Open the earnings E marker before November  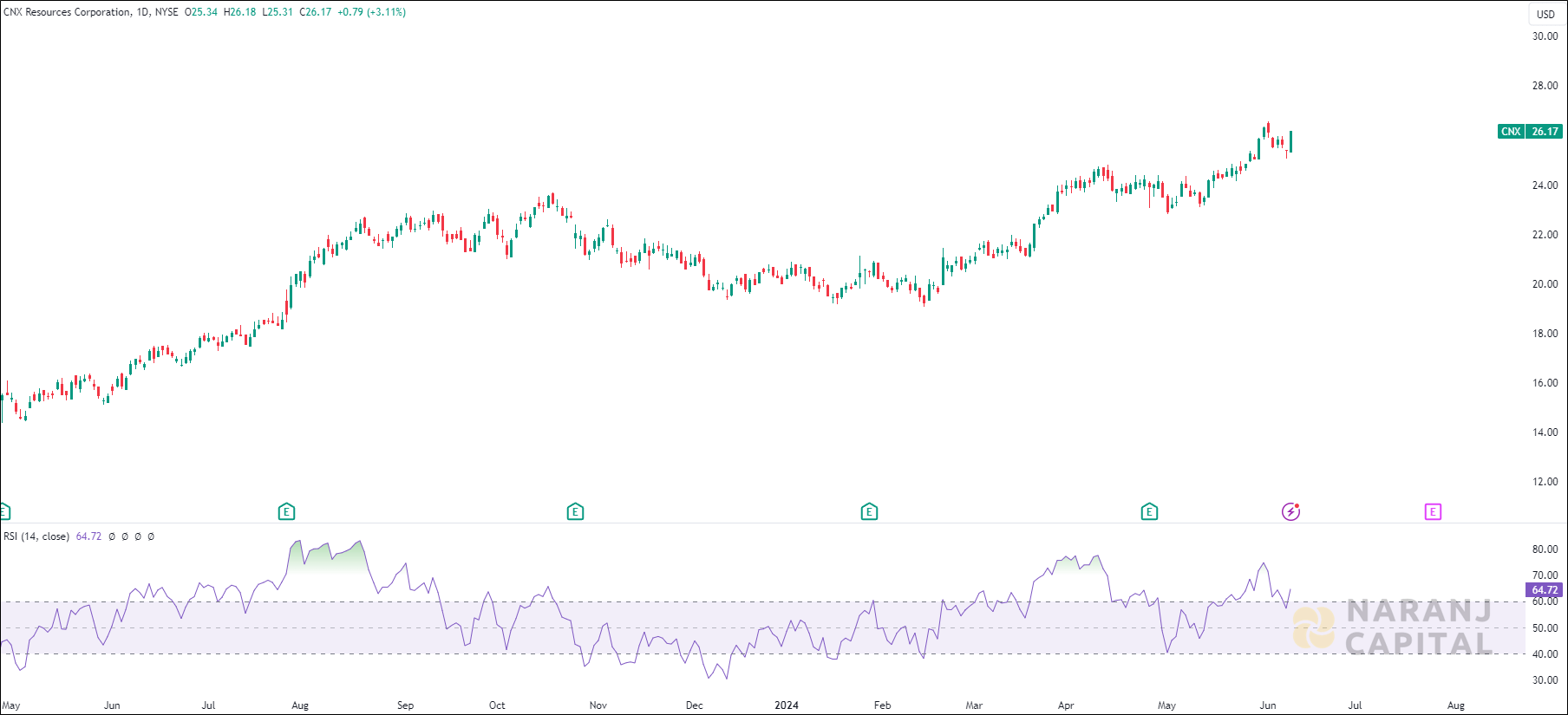click(x=575, y=512)
